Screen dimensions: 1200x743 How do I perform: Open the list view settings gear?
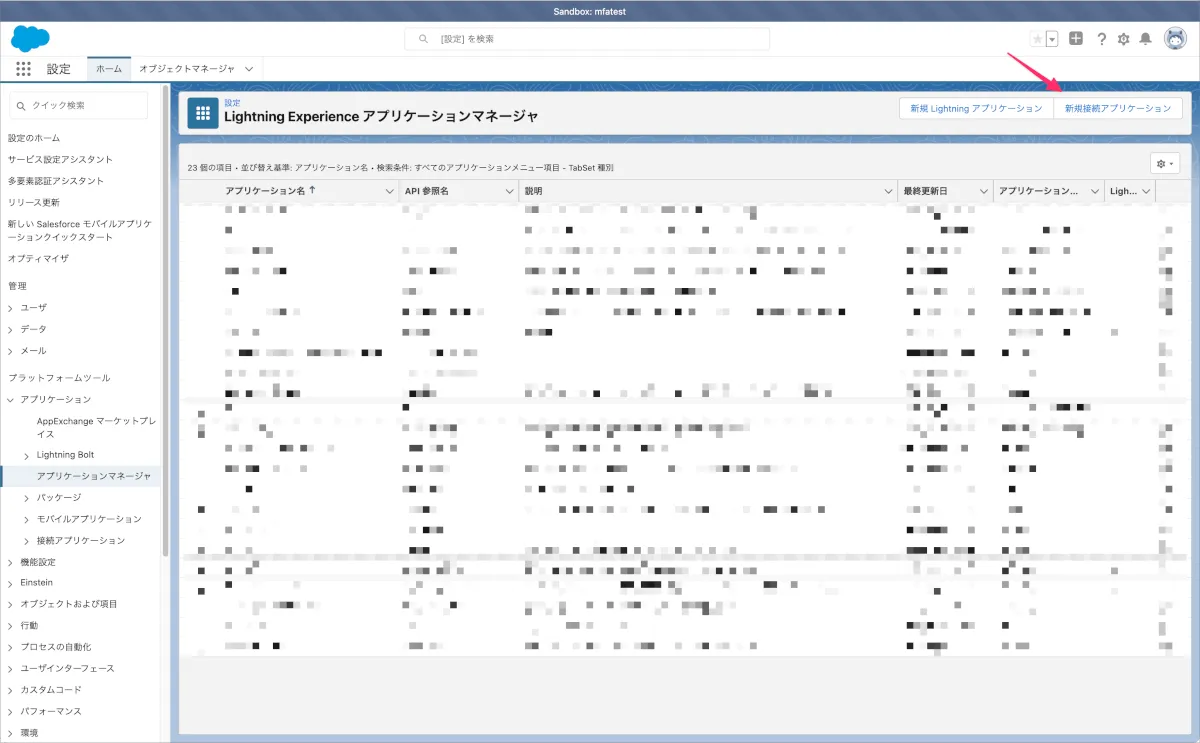click(x=1166, y=163)
